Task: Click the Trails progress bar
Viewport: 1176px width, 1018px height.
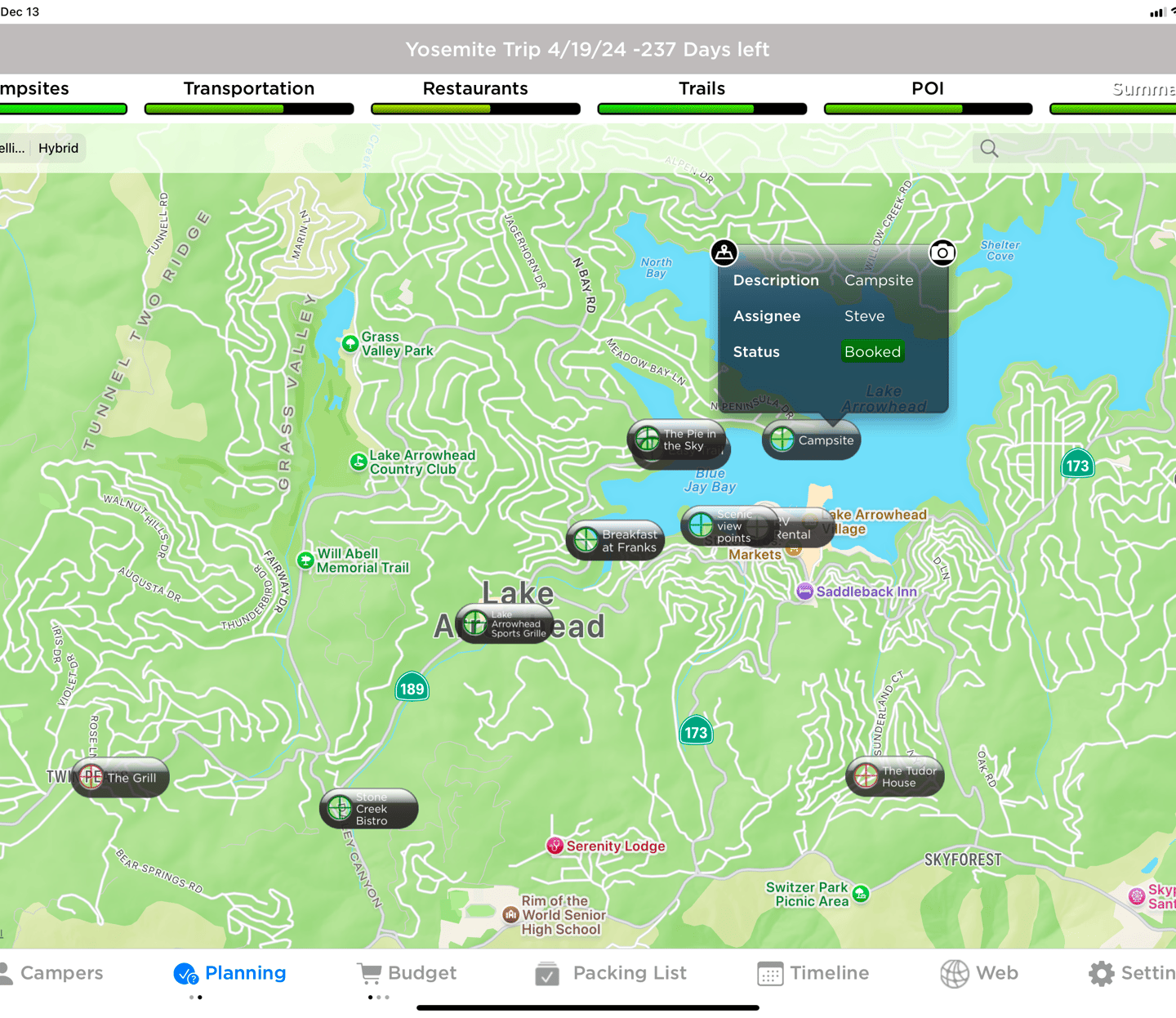Action: [702, 109]
